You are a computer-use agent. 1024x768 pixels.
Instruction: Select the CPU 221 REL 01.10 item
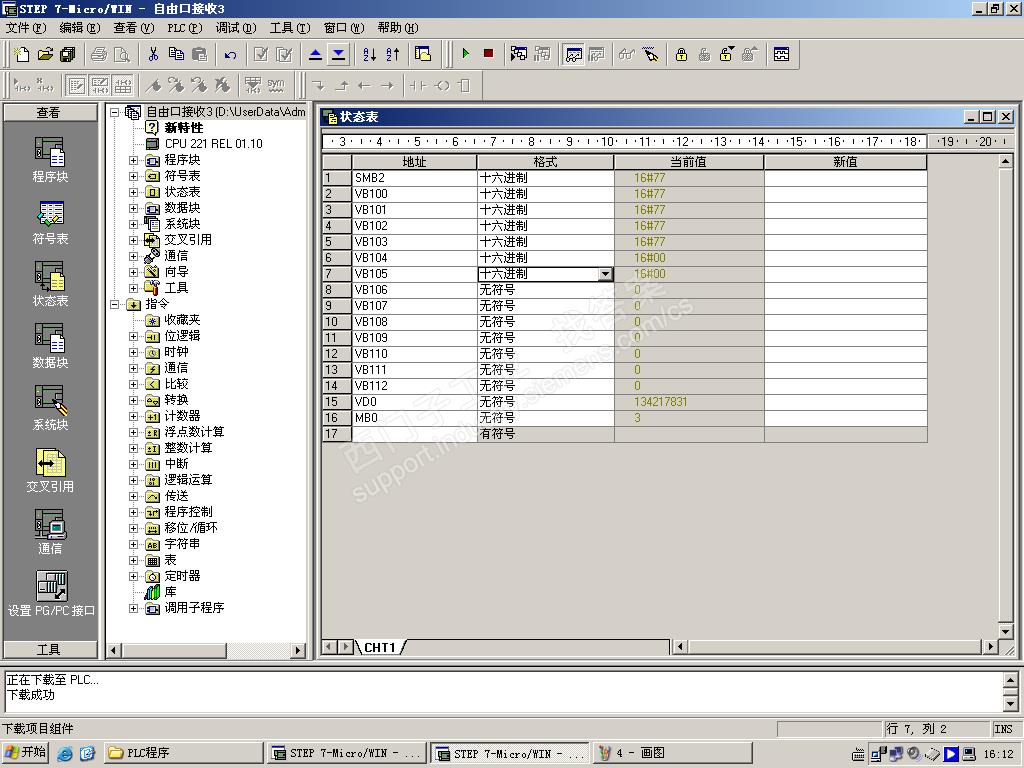pos(213,144)
